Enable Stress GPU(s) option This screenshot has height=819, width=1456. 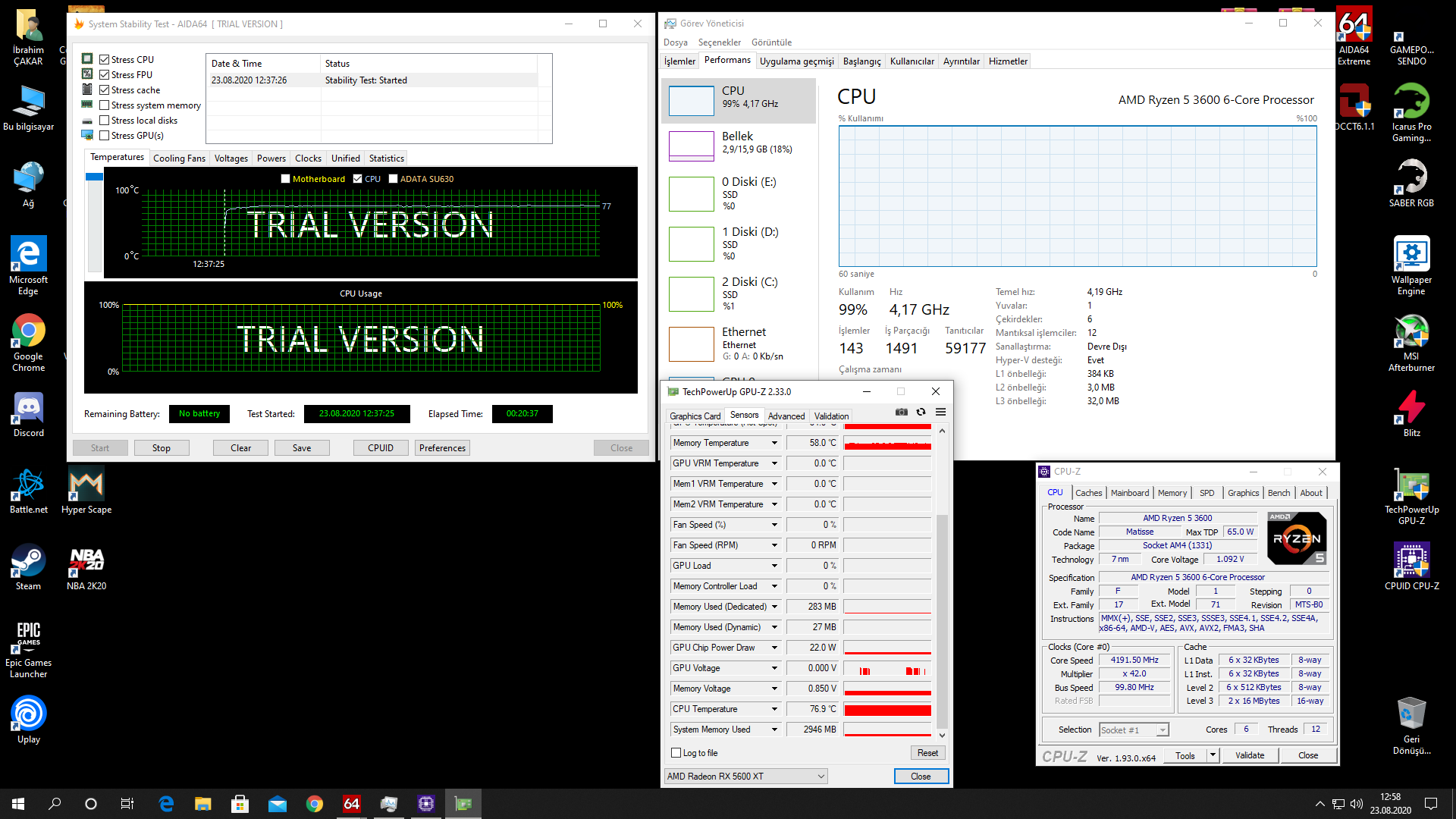tap(105, 136)
